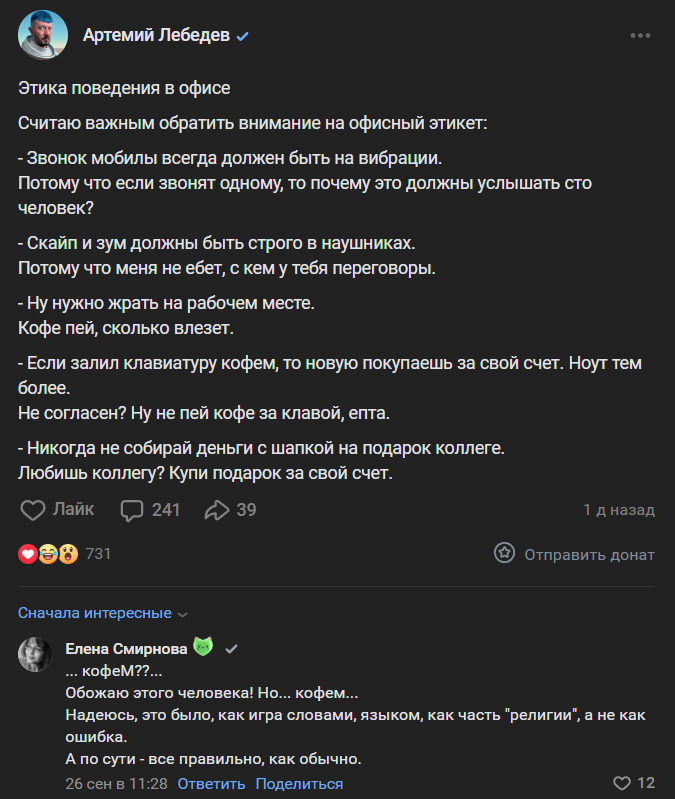
Task: Open the comment timestamp 26 сен в 11:28
Action: (116, 783)
